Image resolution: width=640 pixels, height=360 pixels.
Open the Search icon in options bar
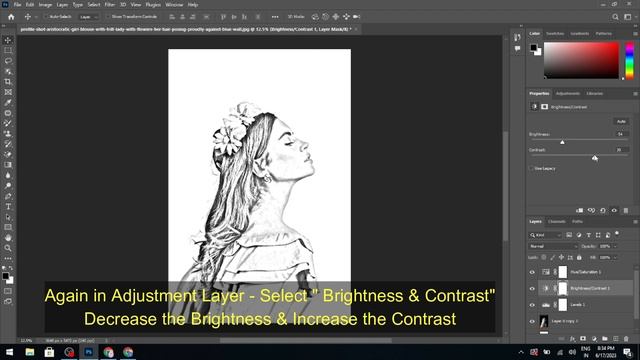click(615, 17)
